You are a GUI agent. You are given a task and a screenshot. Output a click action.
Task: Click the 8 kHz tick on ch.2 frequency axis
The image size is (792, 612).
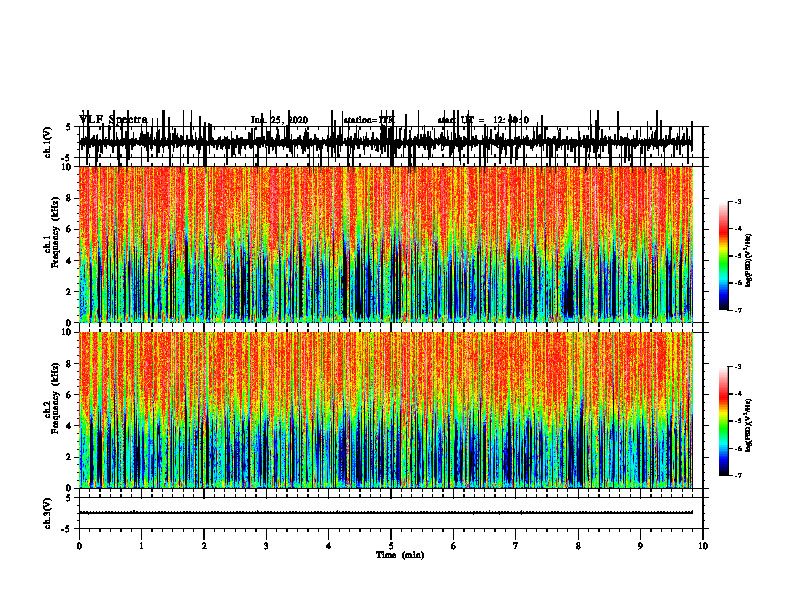pyautogui.click(x=70, y=364)
